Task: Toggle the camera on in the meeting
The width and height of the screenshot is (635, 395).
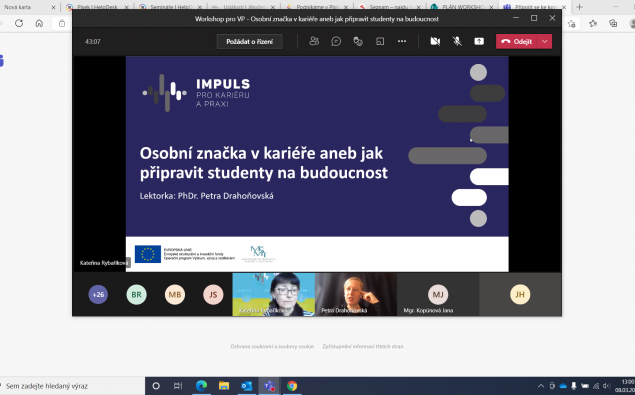Action: click(435, 41)
